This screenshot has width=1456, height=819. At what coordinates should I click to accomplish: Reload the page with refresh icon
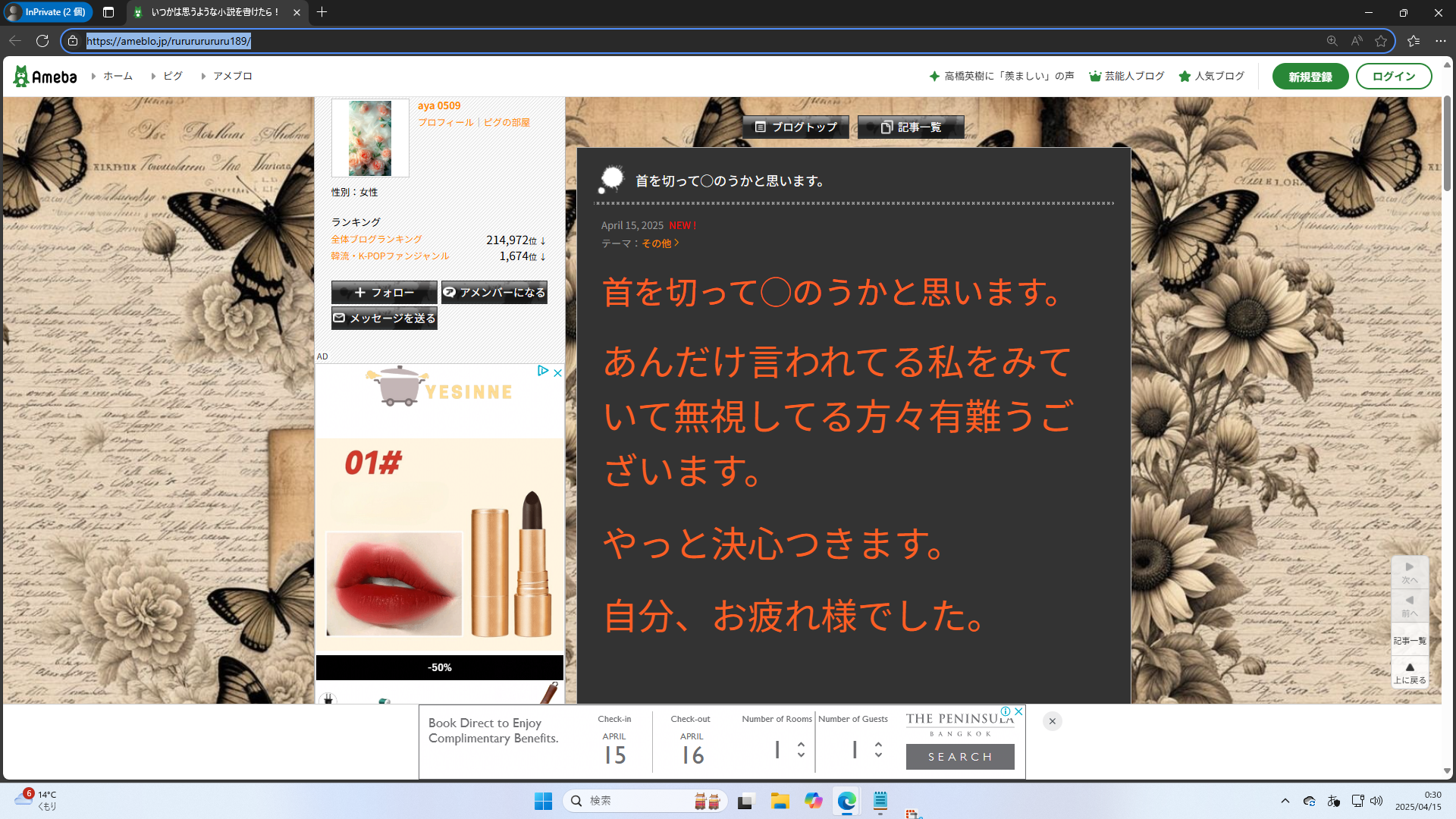(42, 41)
